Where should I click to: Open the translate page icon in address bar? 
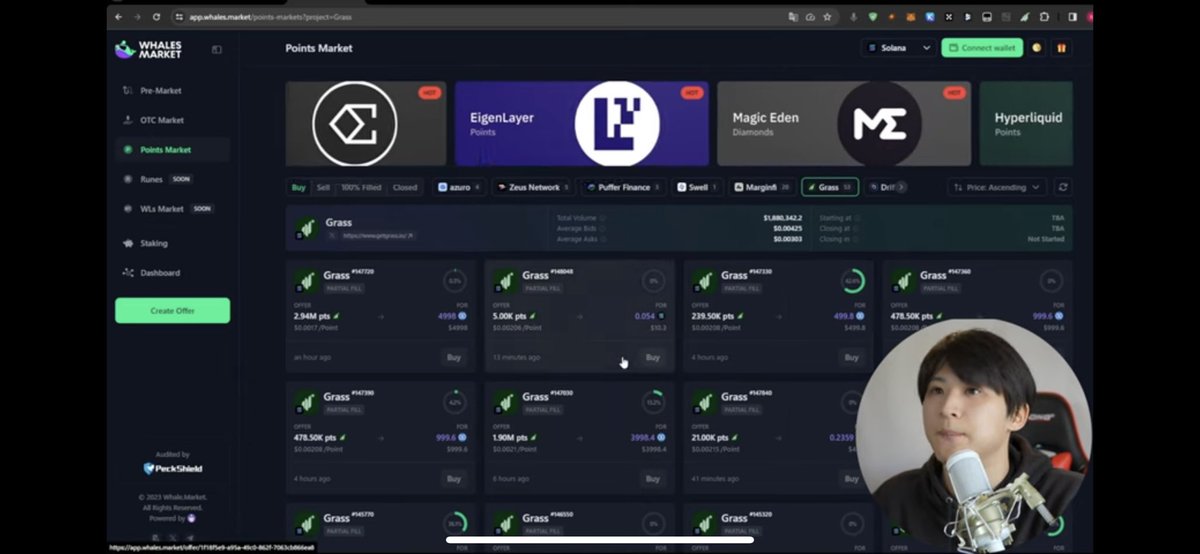793,17
